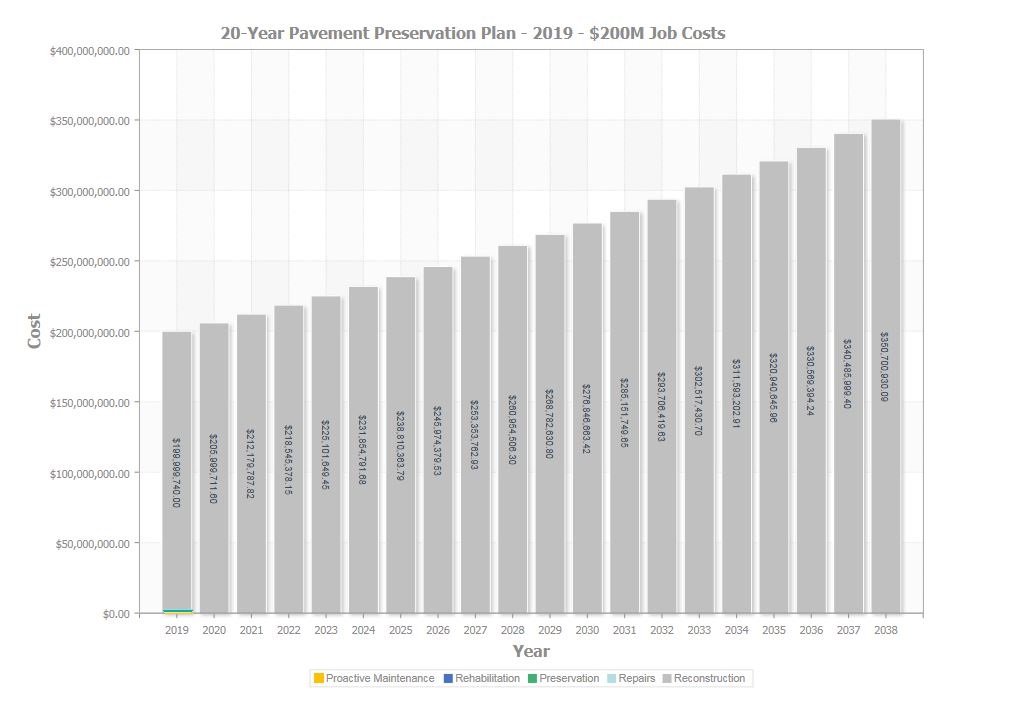Click the $400,000,000.00 y-axis label
1010x722 pixels.
90,51
